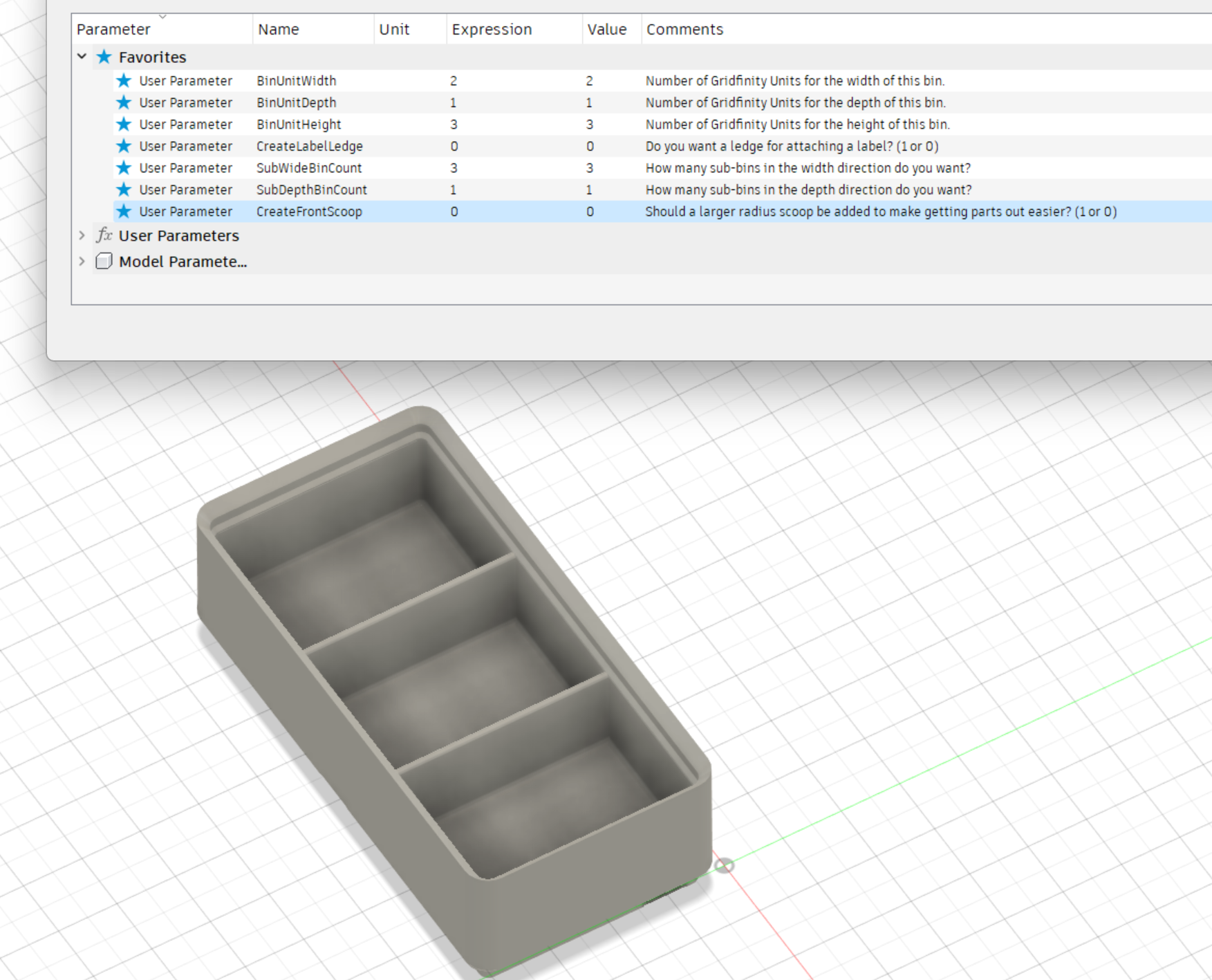Unfavorite the BinUnitDepth parameter star
Image resolution: width=1212 pixels, height=980 pixels.
[x=123, y=102]
